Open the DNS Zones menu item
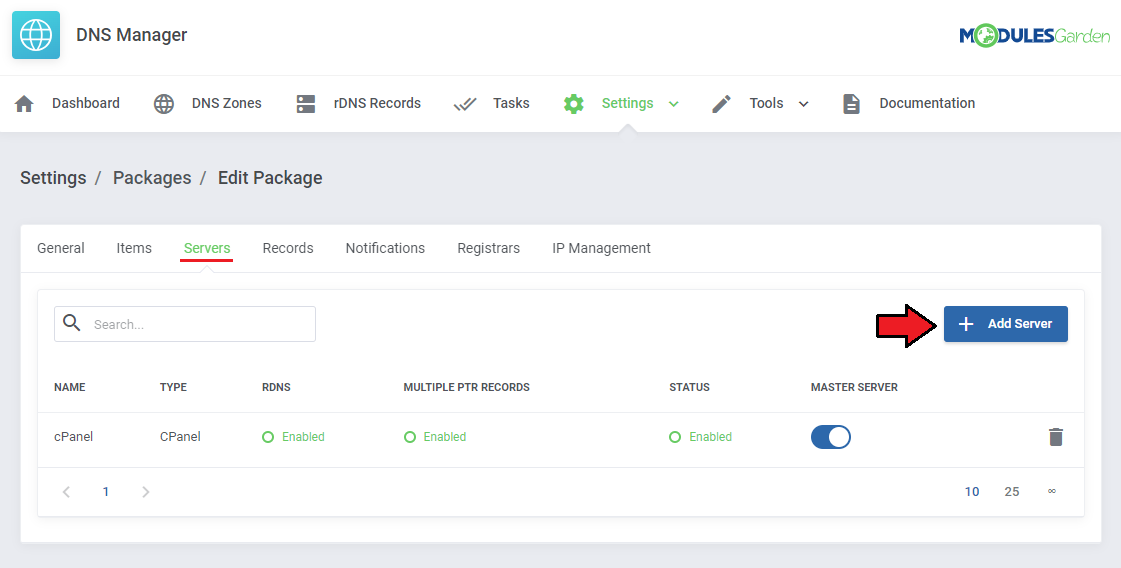This screenshot has width=1121, height=568. pyautogui.click(x=227, y=103)
